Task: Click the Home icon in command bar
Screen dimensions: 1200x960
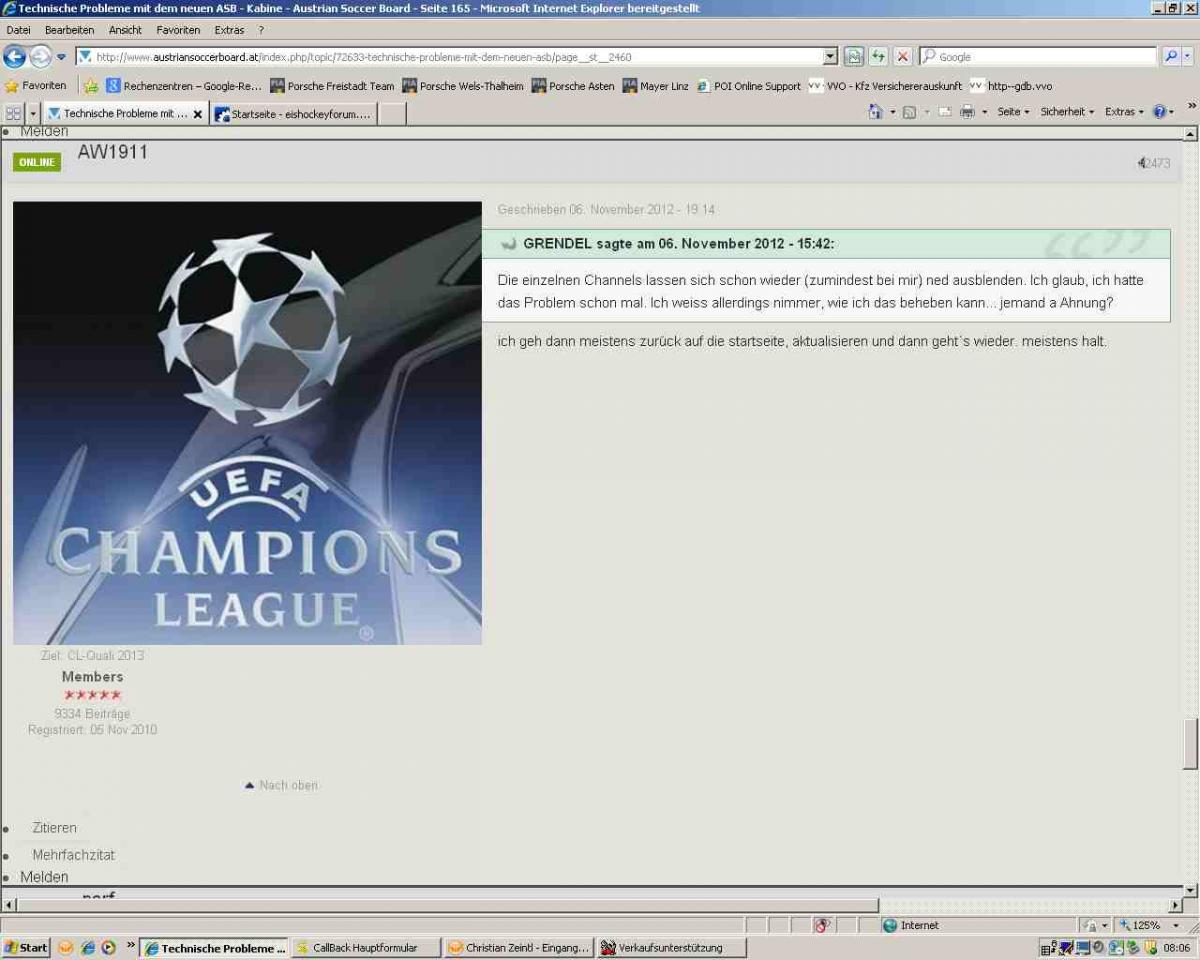Action: click(x=876, y=112)
